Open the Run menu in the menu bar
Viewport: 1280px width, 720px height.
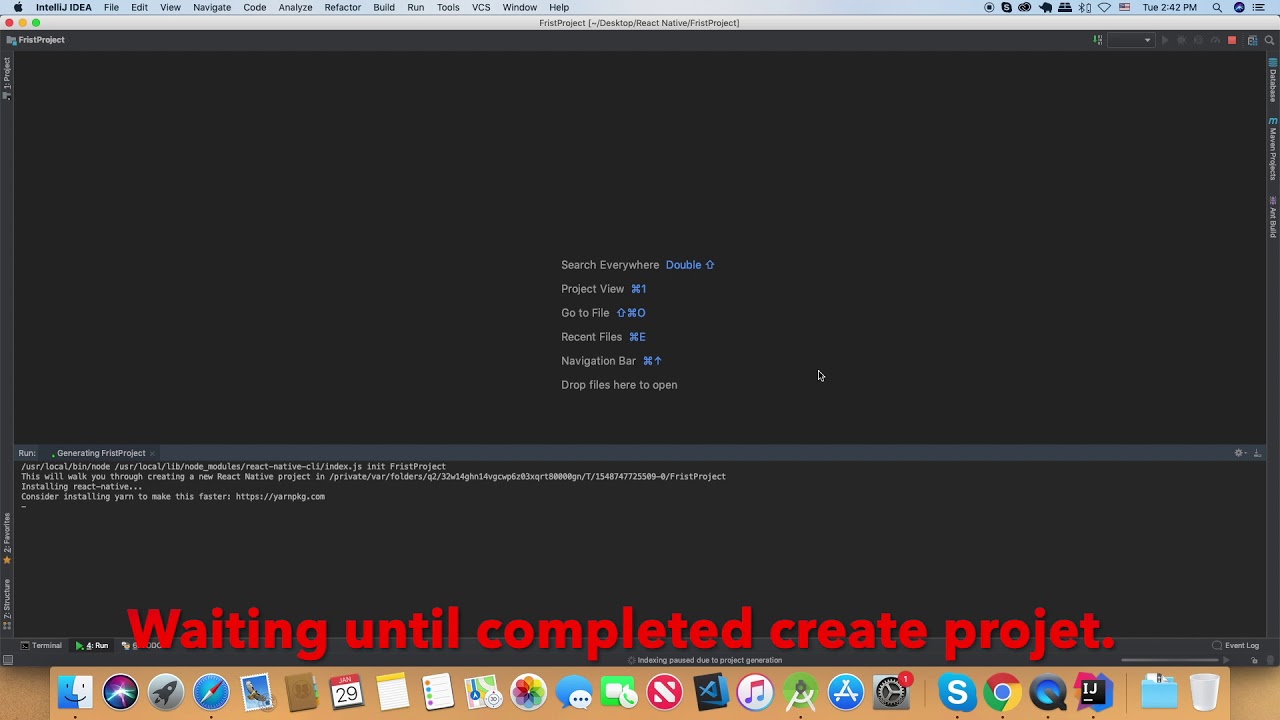coord(416,7)
